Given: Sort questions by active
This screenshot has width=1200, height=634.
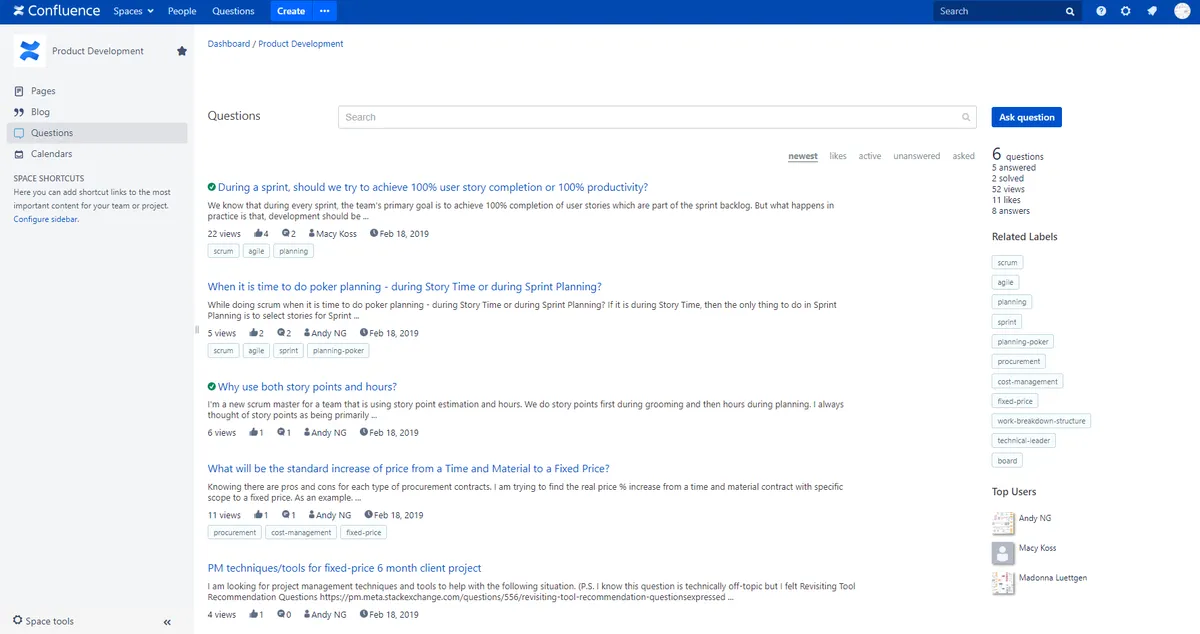Looking at the screenshot, I should (870, 156).
